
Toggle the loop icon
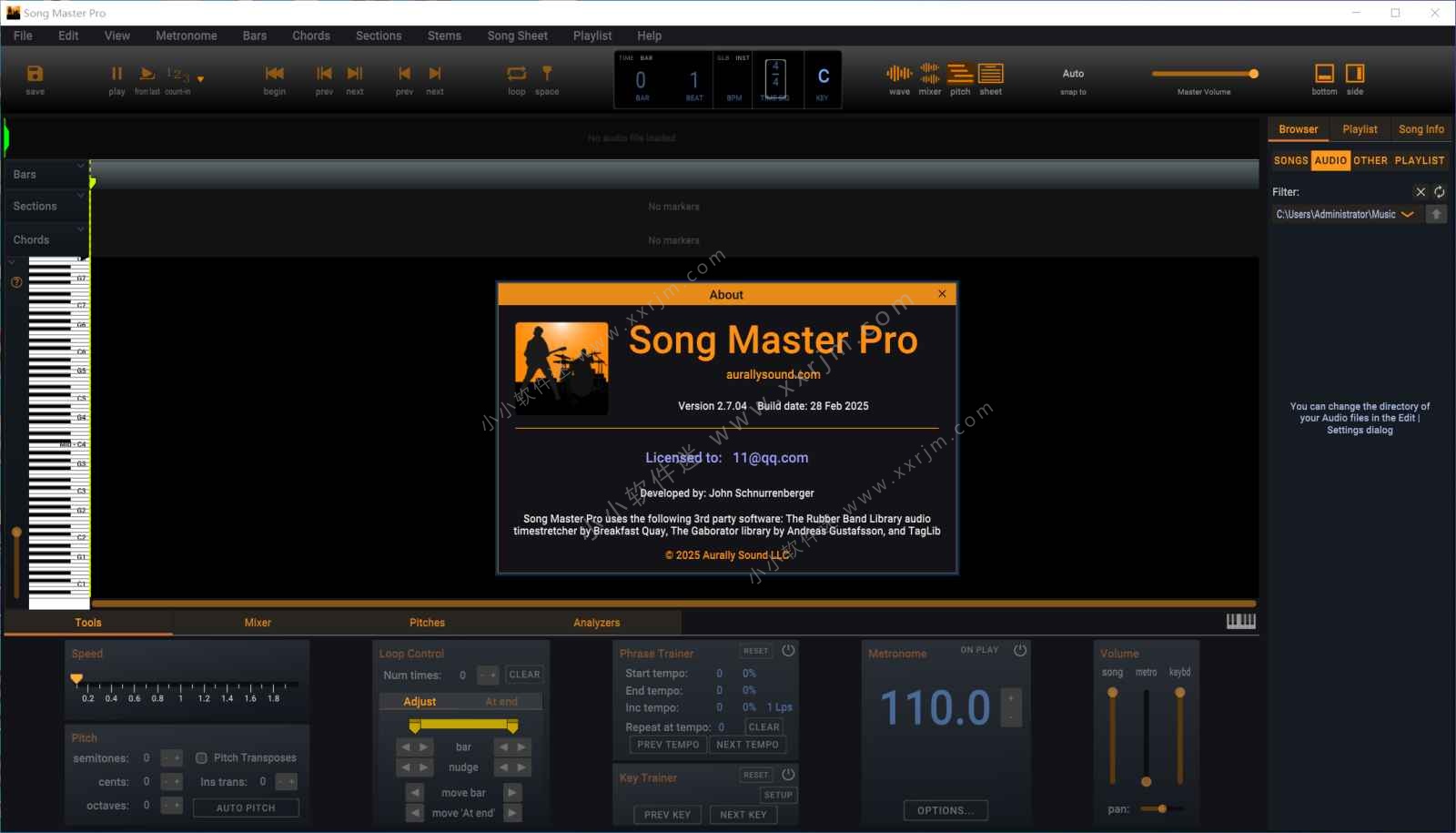click(x=516, y=74)
